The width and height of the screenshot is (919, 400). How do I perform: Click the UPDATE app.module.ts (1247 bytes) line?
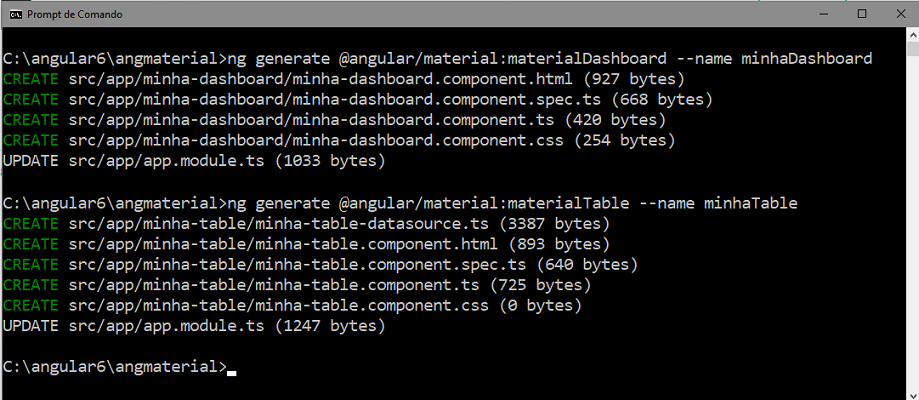[194, 326]
